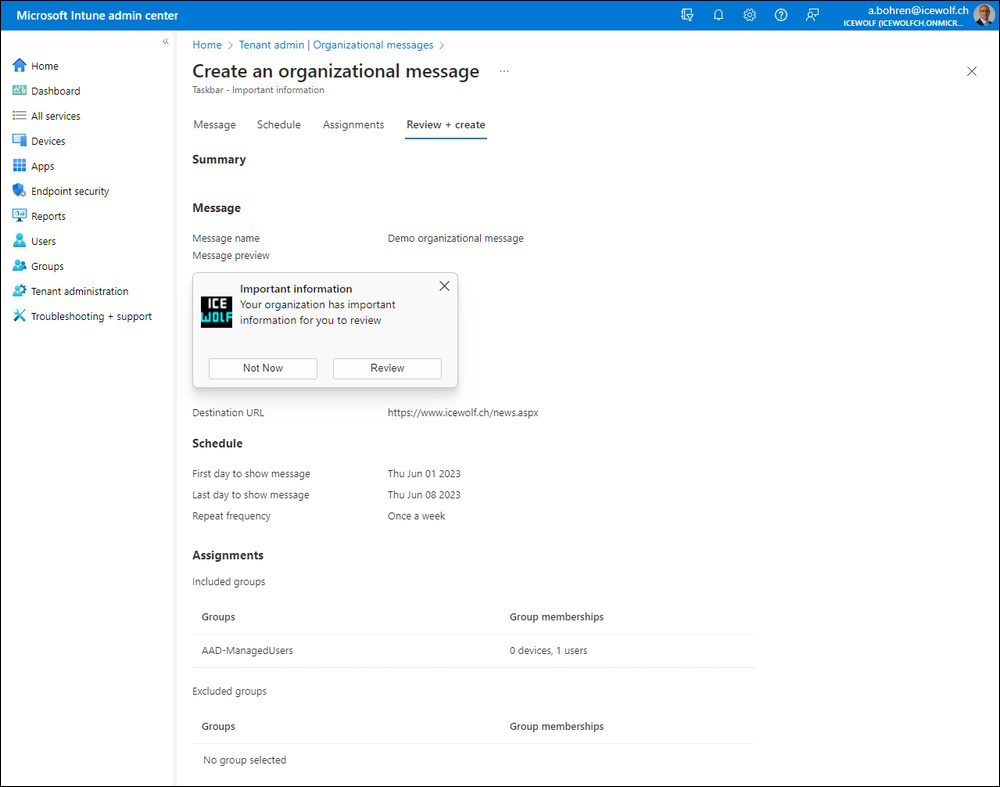Open Troubleshooting + support tools icon
This screenshot has height=787, width=1000.
[x=20, y=316]
